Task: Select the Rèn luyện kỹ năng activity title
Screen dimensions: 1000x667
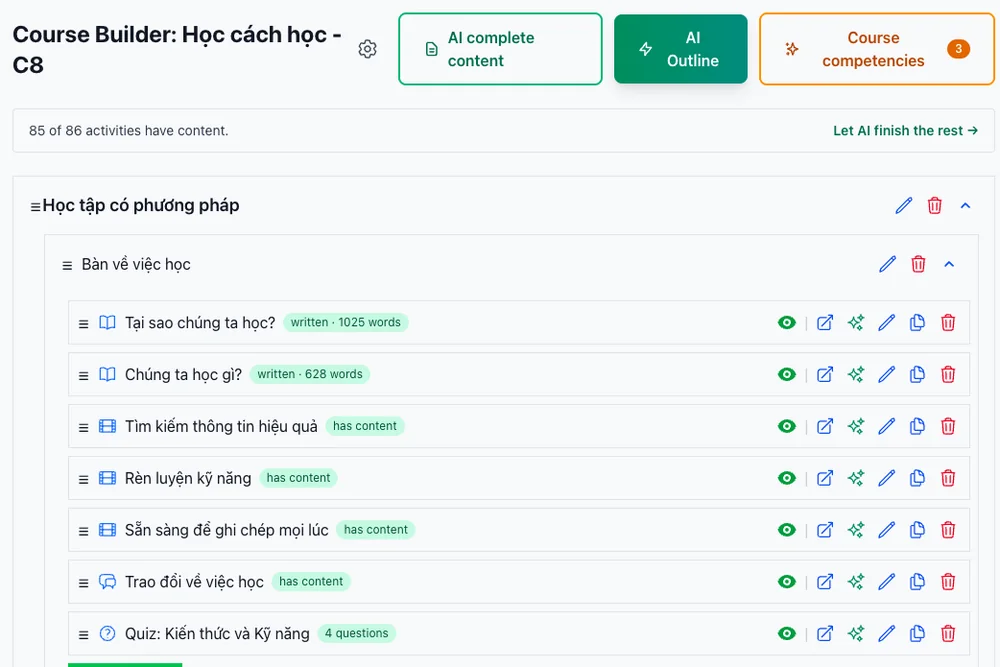Action: click(x=188, y=478)
